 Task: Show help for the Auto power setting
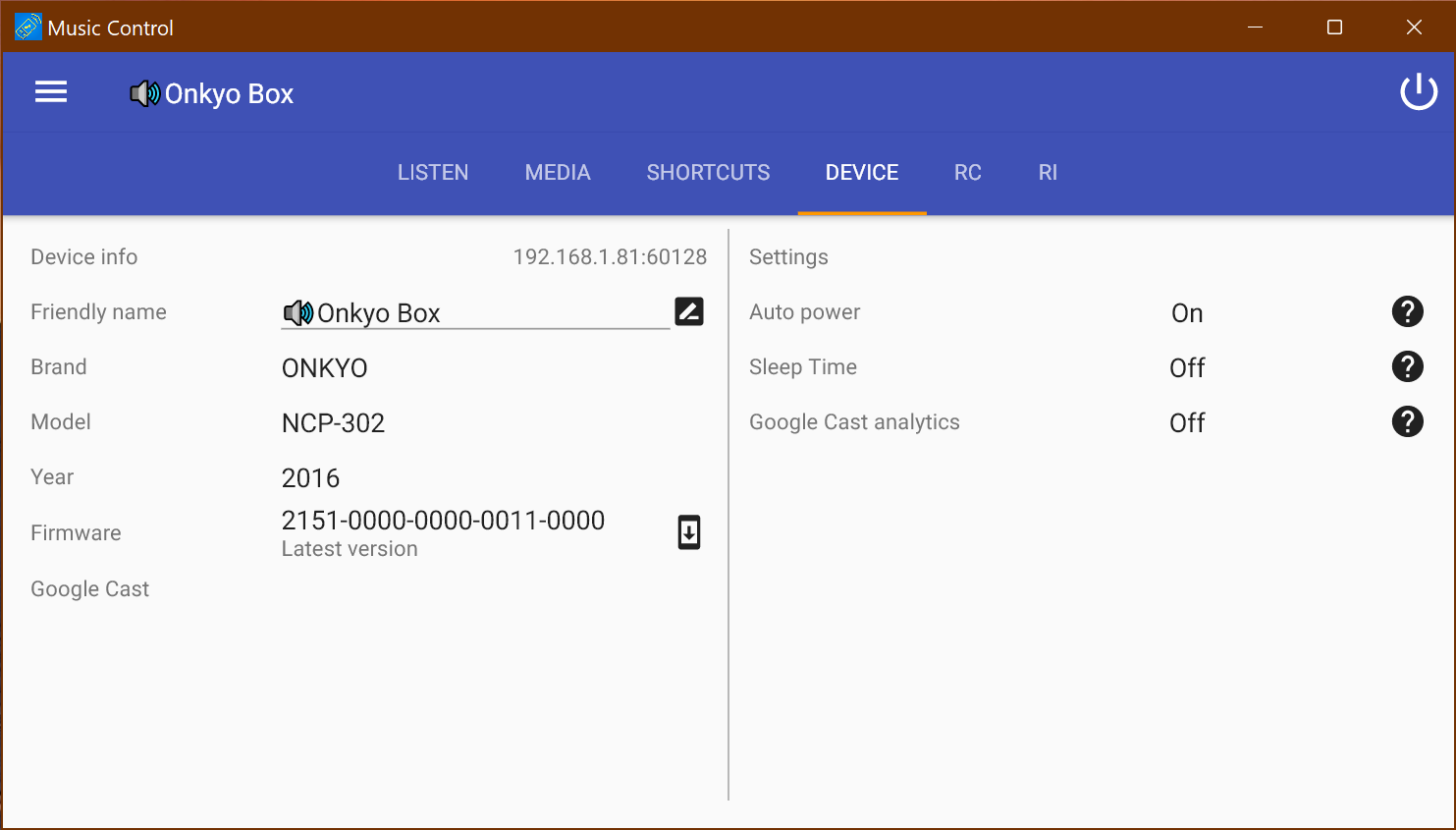pos(1407,311)
